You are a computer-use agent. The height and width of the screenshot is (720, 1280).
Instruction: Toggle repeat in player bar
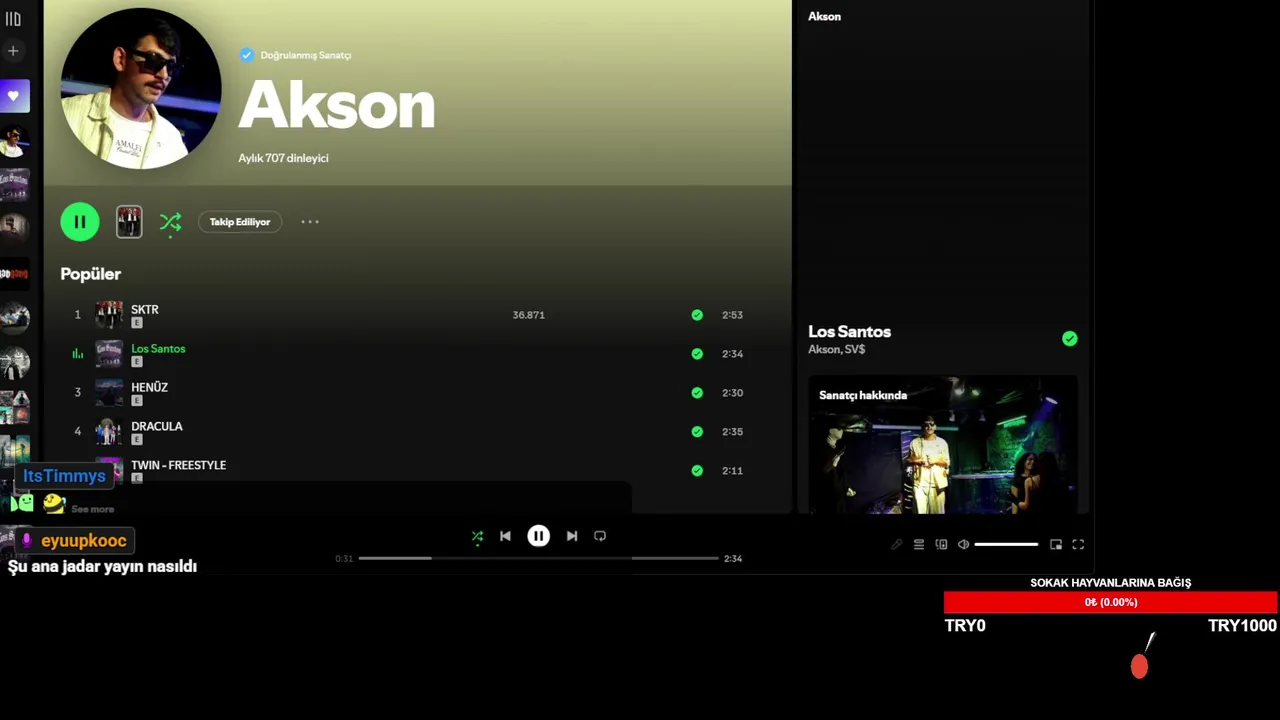coord(600,536)
